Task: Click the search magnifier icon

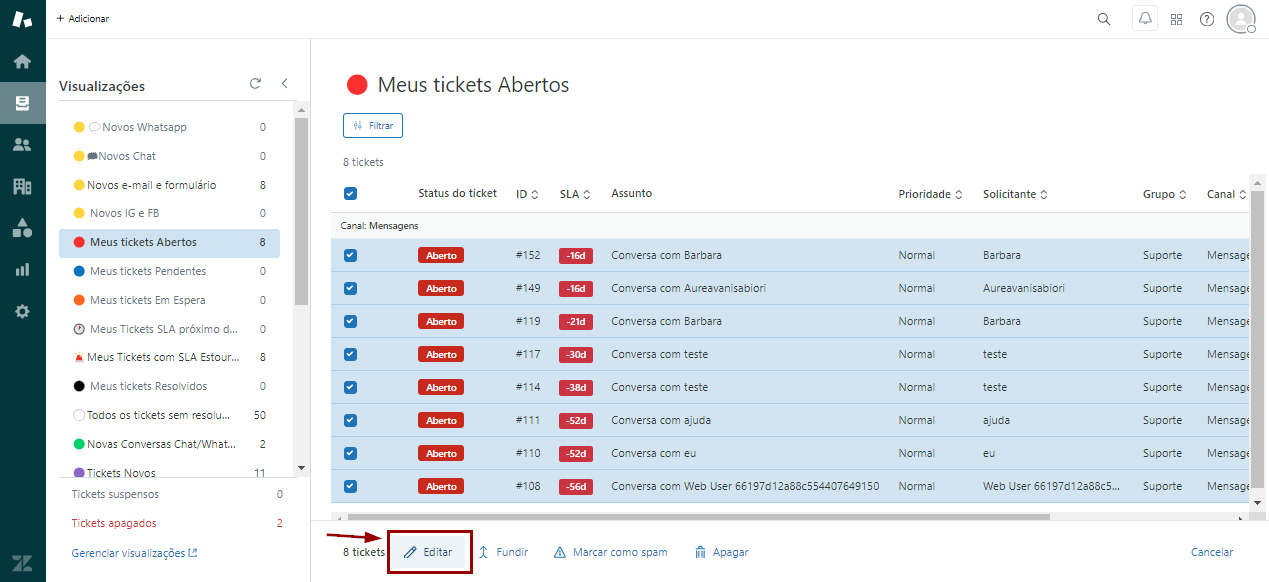Action: [1104, 19]
